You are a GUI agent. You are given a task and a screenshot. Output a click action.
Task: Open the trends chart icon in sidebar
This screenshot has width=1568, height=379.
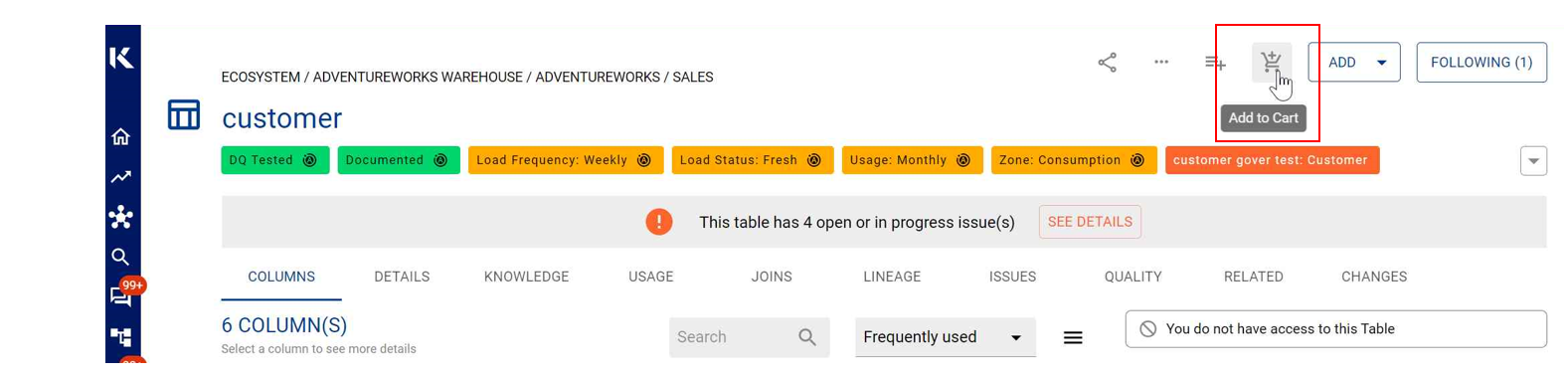[x=120, y=177]
